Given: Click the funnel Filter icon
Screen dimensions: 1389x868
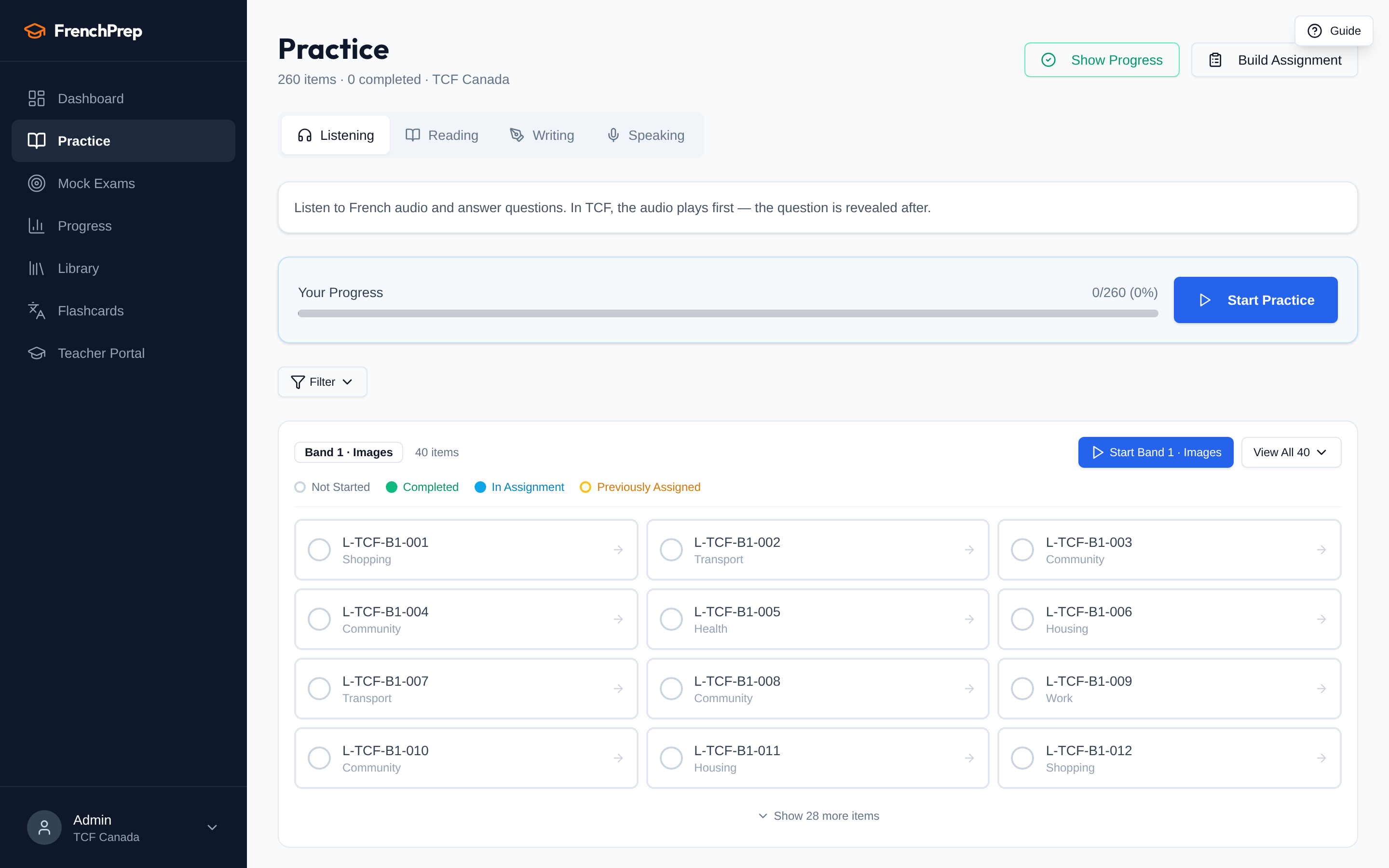Looking at the screenshot, I should click(x=297, y=382).
